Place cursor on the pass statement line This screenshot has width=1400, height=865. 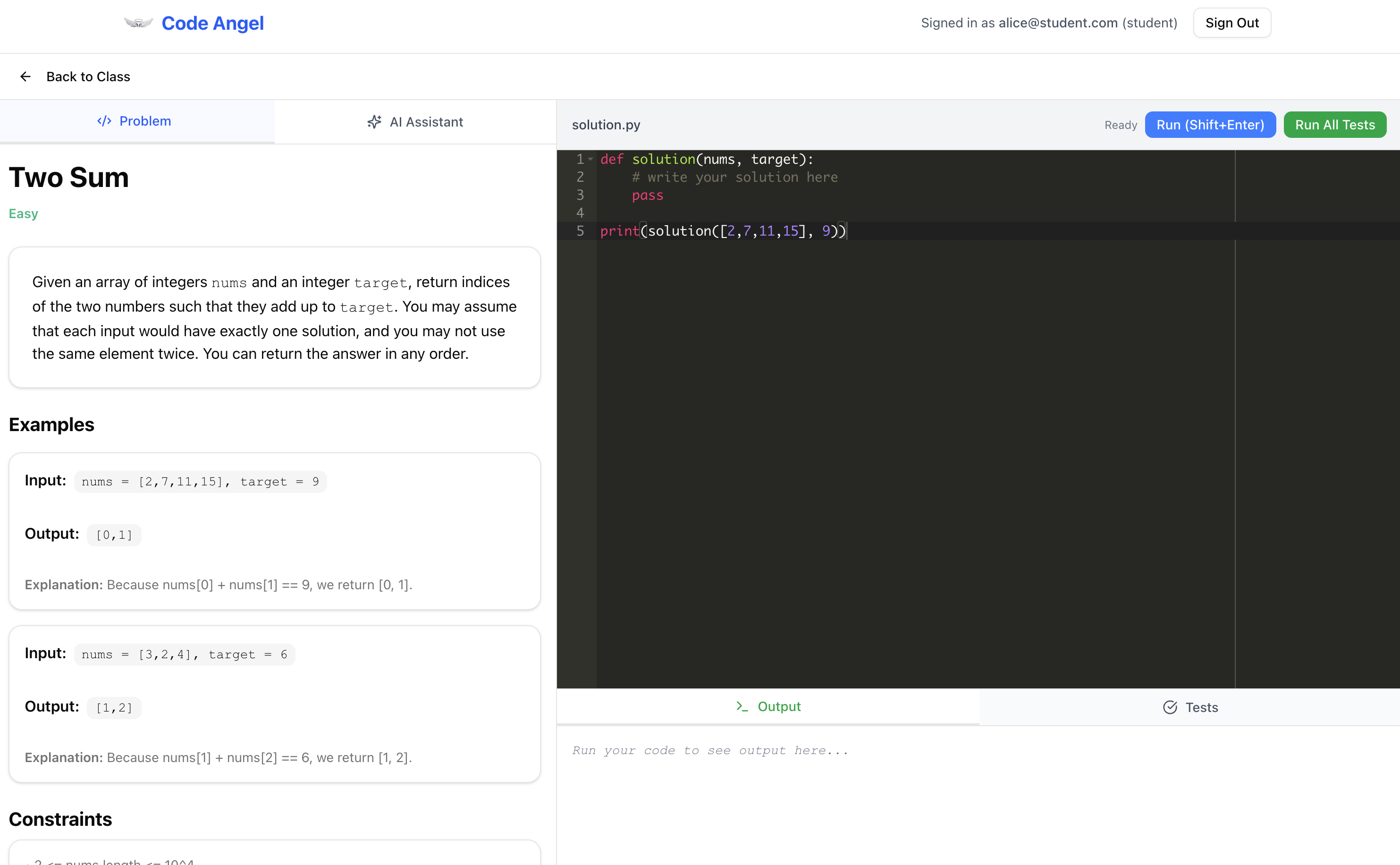coord(648,195)
